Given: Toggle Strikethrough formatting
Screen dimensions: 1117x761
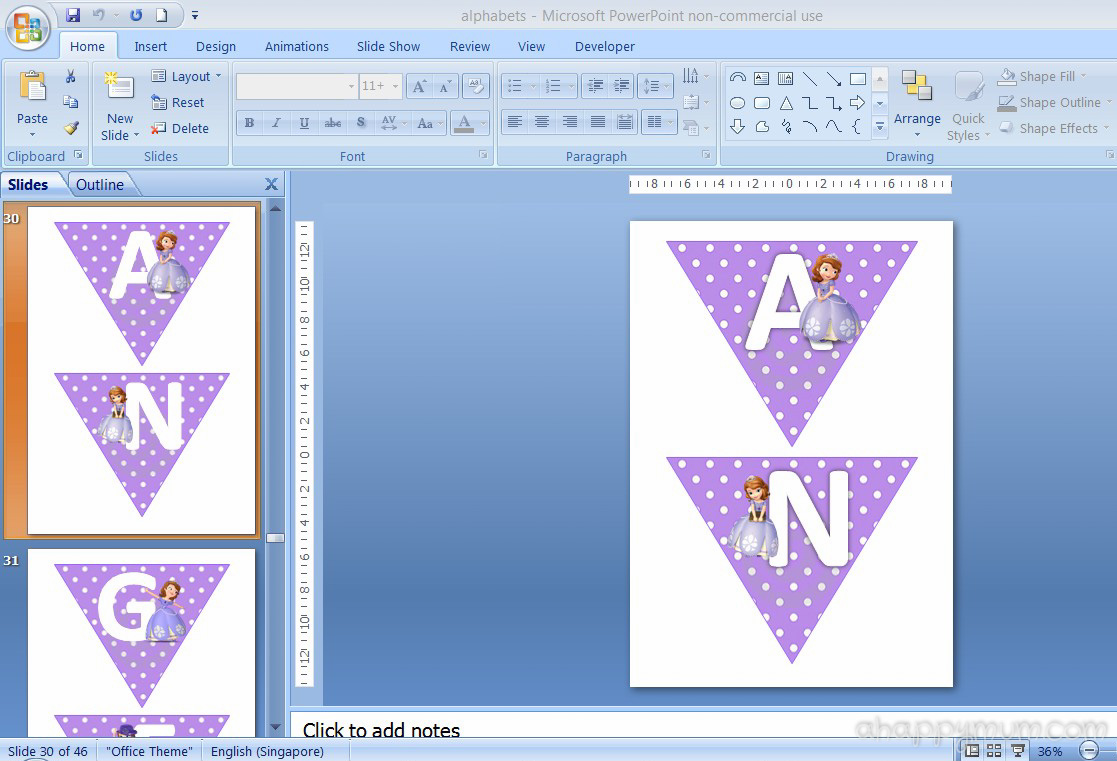Looking at the screenshot, I should point(333,123).
